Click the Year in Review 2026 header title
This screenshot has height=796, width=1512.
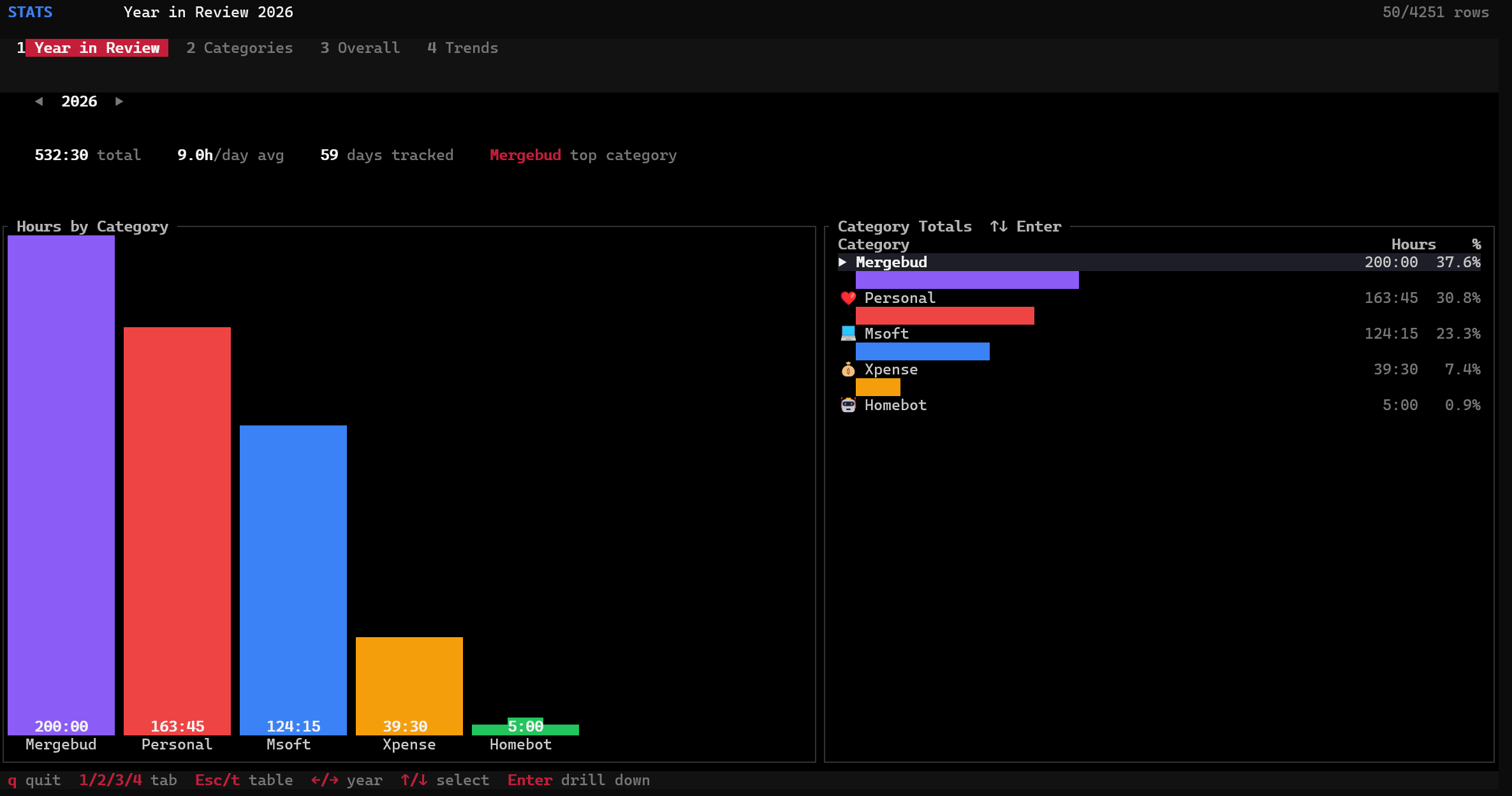click(x=209, y=12)
